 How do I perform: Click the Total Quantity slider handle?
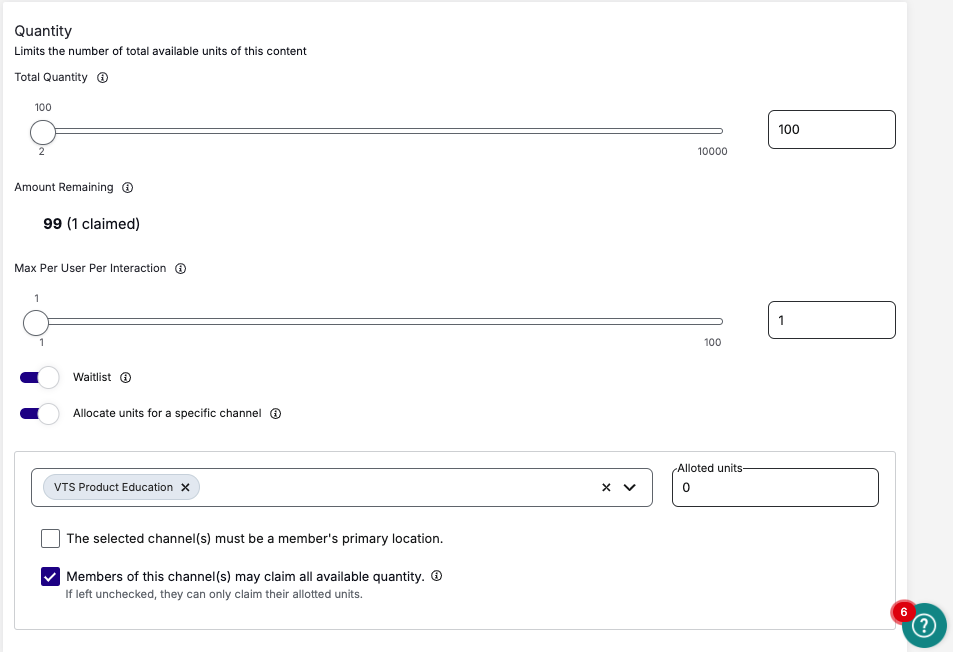point(43,132)
